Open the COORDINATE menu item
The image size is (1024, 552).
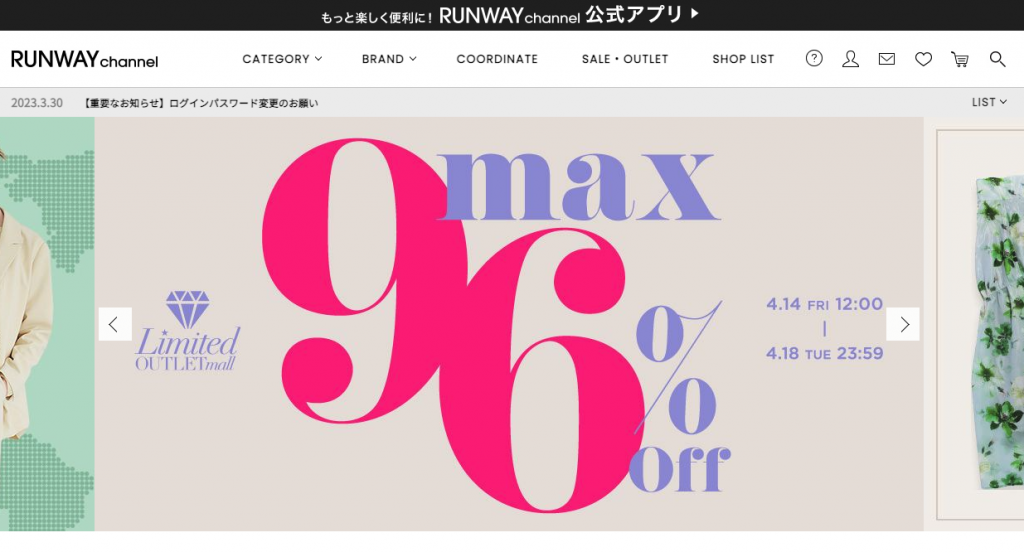point(497,59)
